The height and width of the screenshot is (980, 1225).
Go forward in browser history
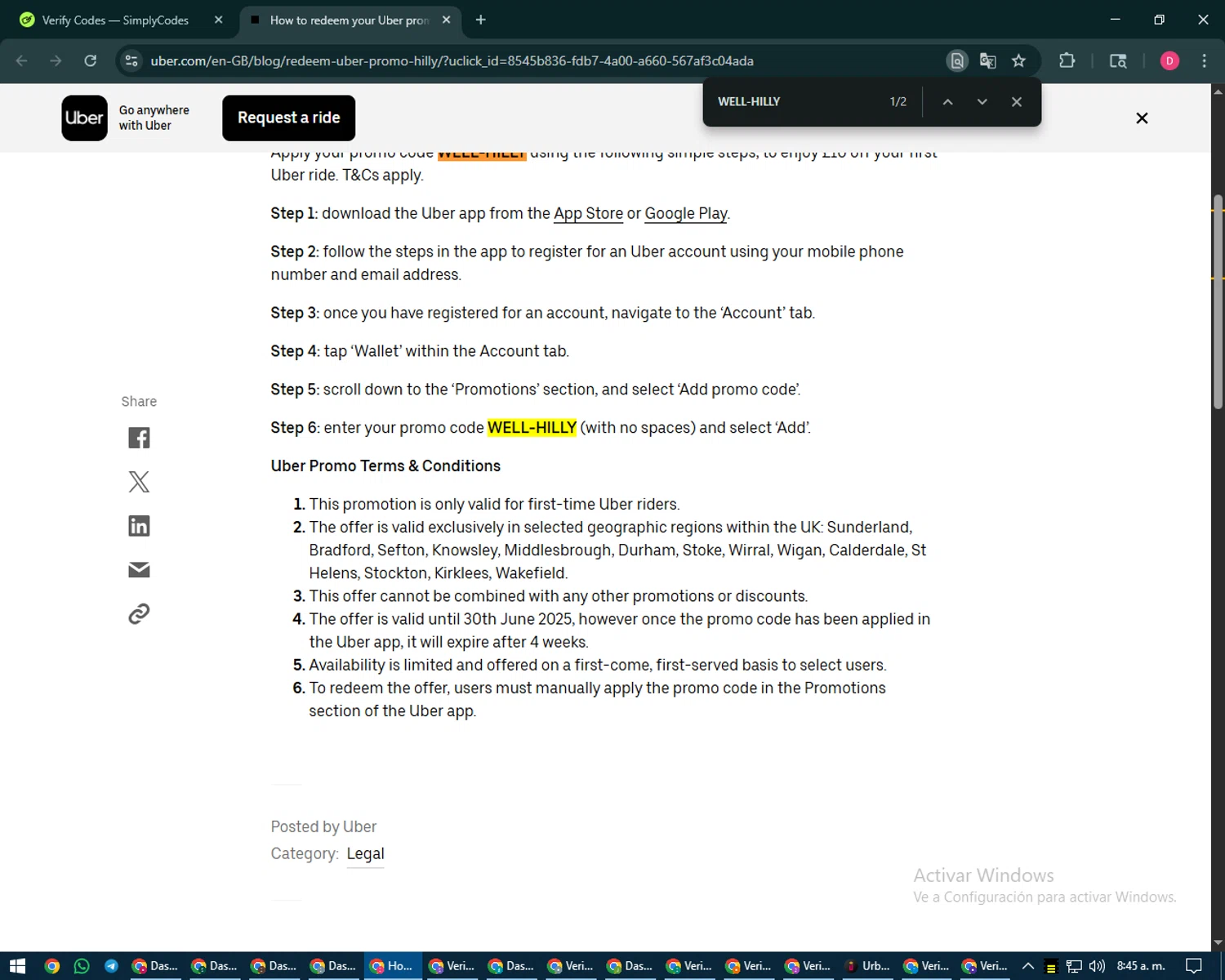[x=56, y=60]
